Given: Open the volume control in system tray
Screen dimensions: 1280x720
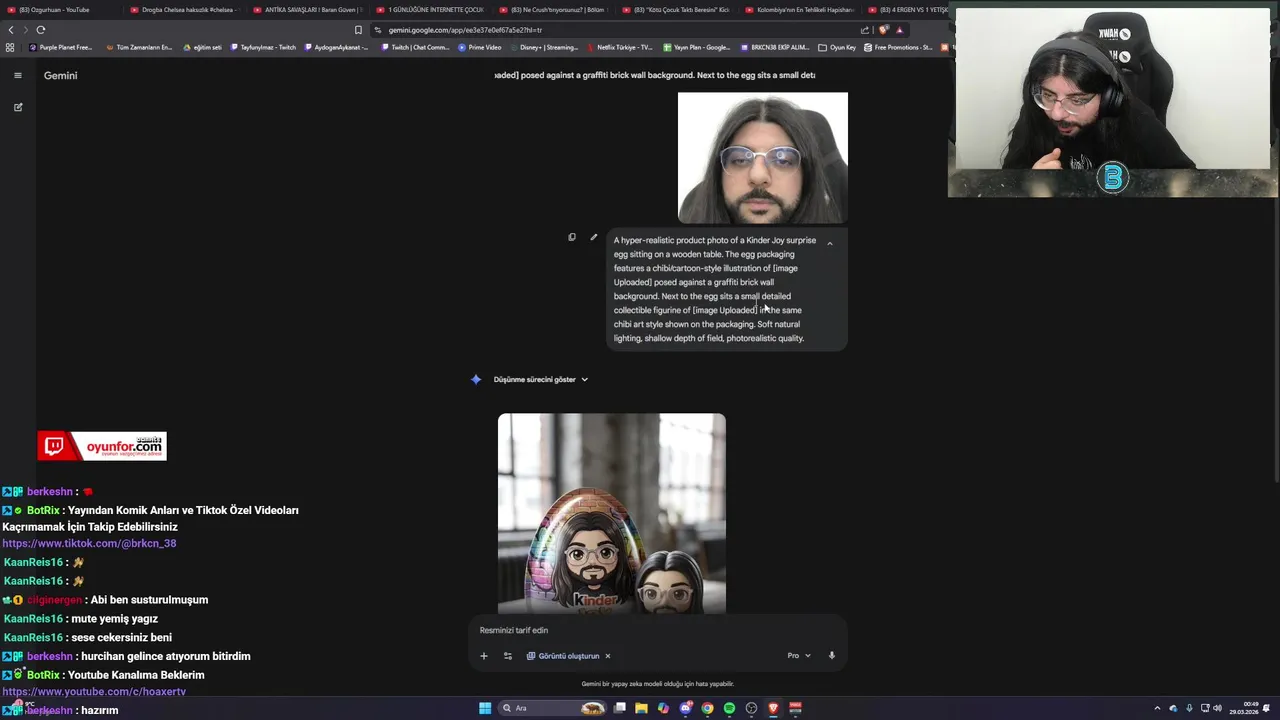Looking at the screenshot, I should click(1217, 708).
